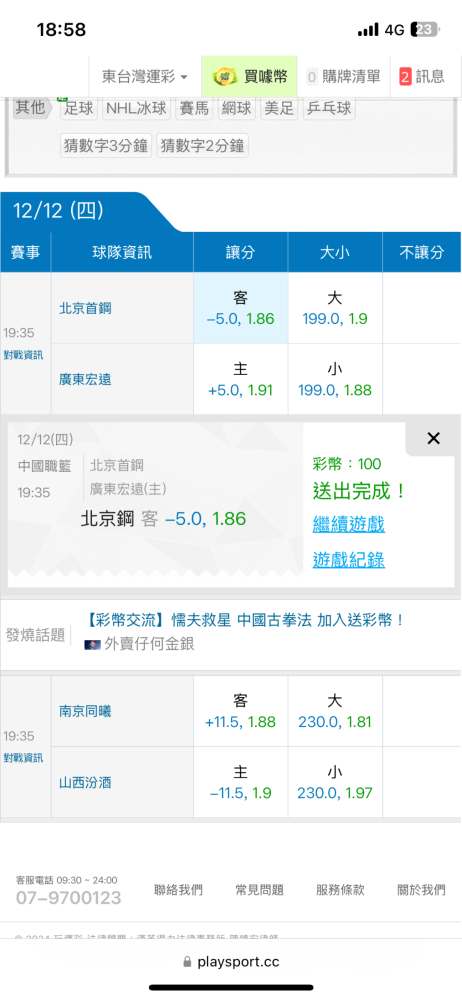
Task: Select NHL冰球 category
Action: click(x=137, y=108)
